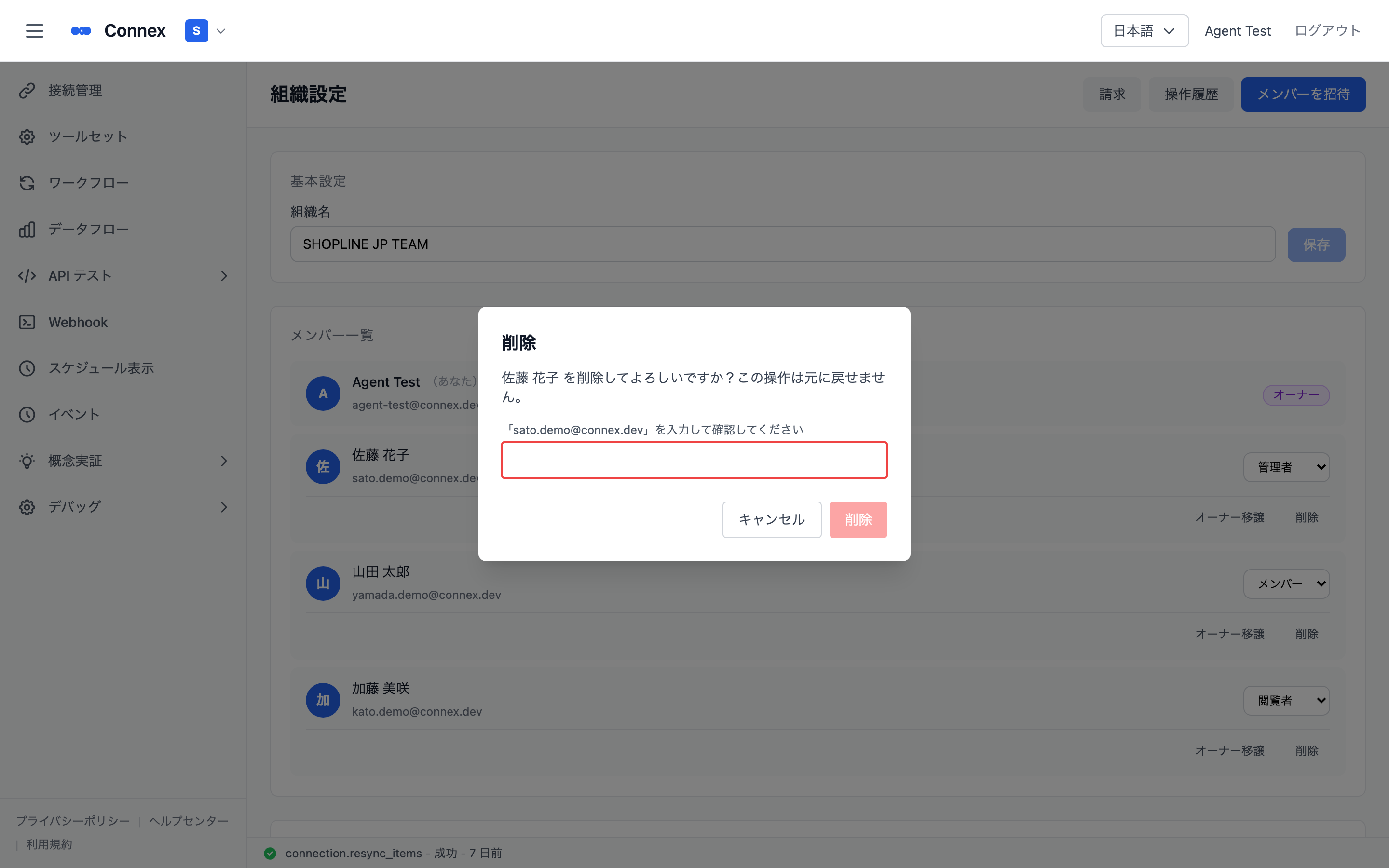Screen dimensions: 1389x868
Task: Click the 保存 button
Action: (1316, 244)
